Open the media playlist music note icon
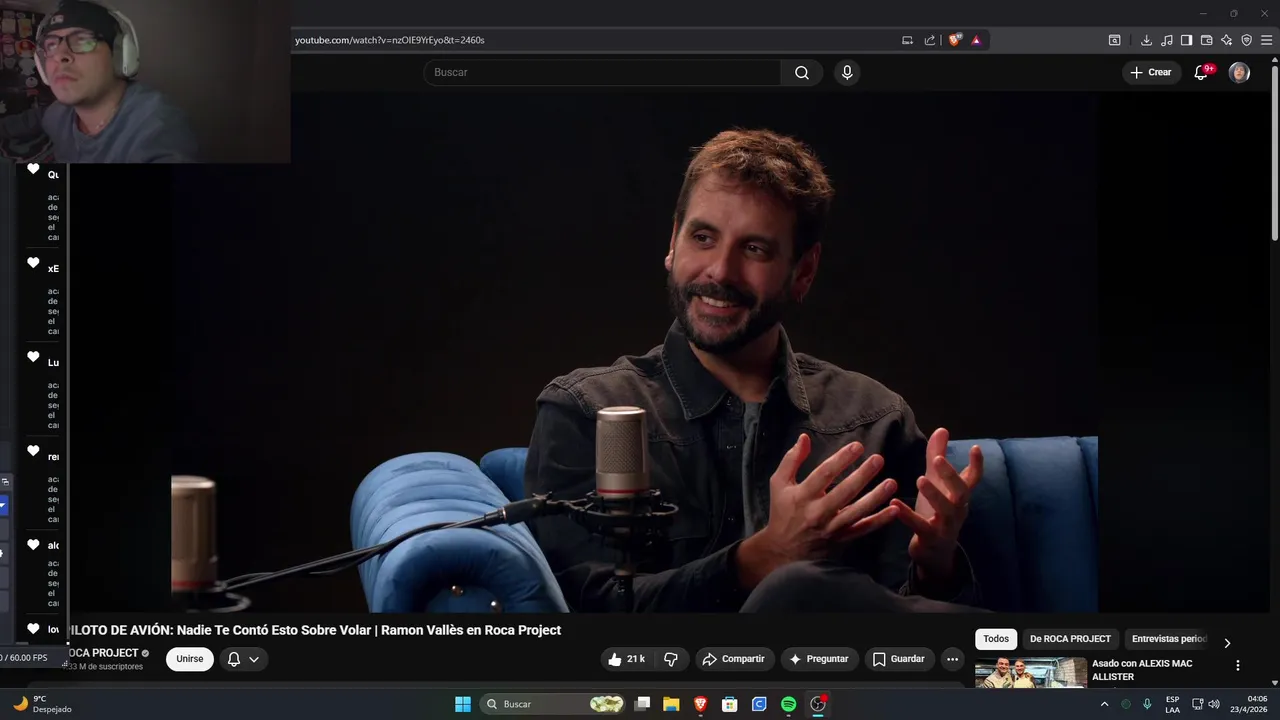 pos(1166,40)
